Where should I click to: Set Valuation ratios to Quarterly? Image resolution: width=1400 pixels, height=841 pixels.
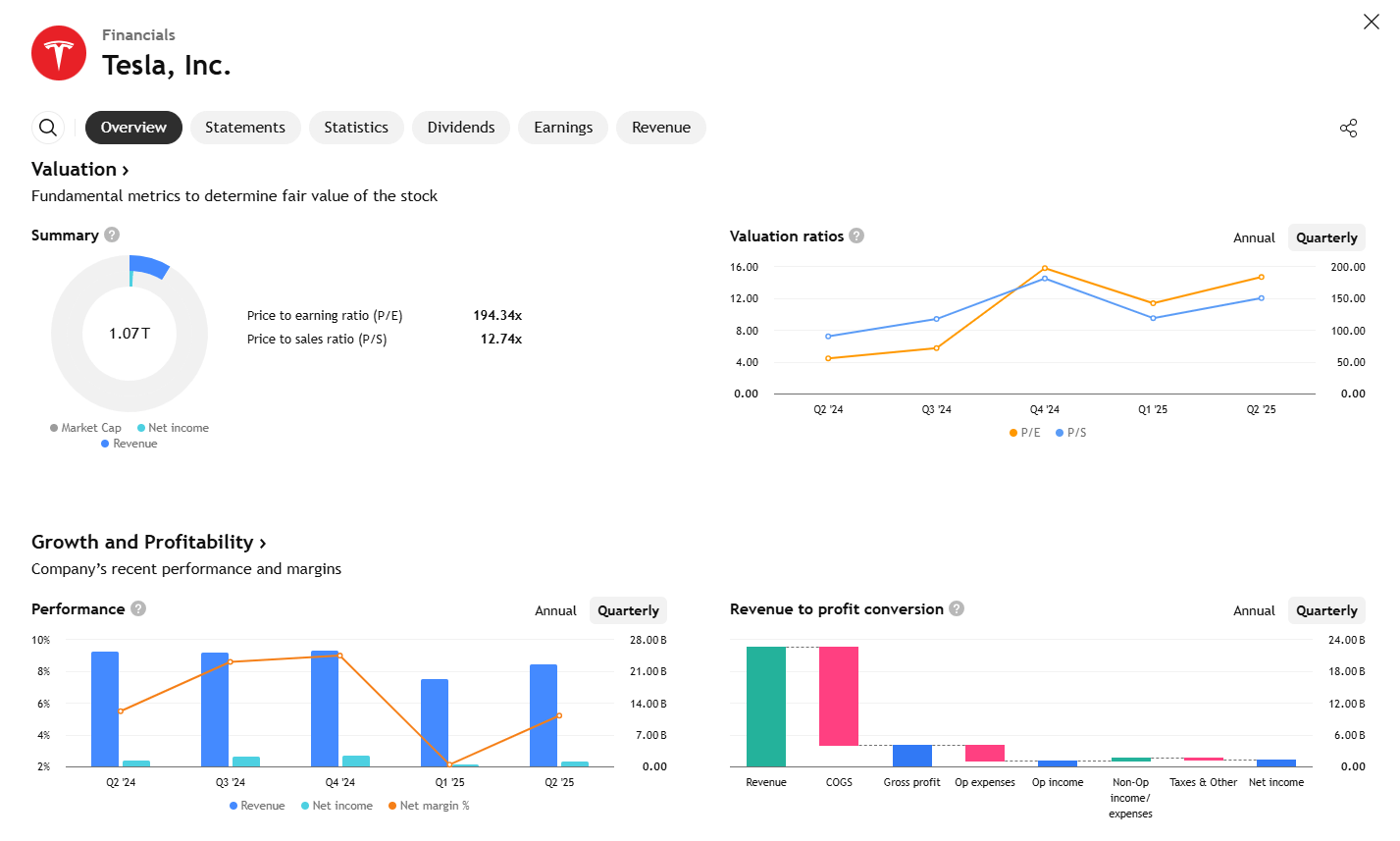point(1326,237)
